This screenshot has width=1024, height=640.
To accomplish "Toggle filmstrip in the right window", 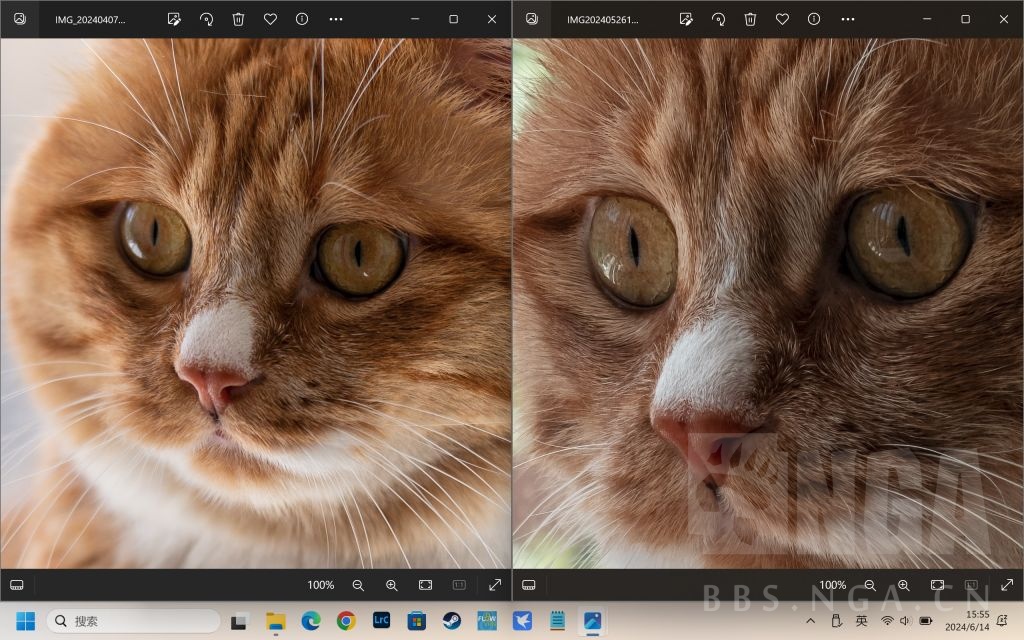I will point(529,585).
